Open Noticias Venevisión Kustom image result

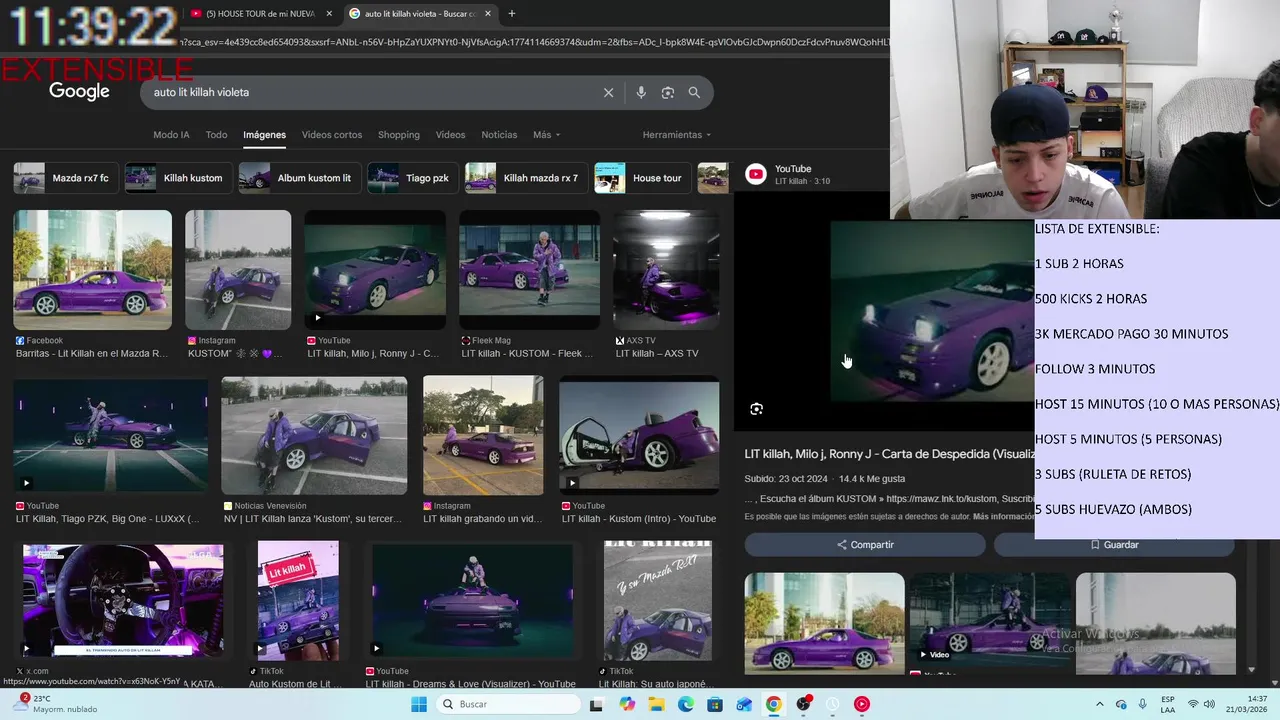tap(314, 435)
